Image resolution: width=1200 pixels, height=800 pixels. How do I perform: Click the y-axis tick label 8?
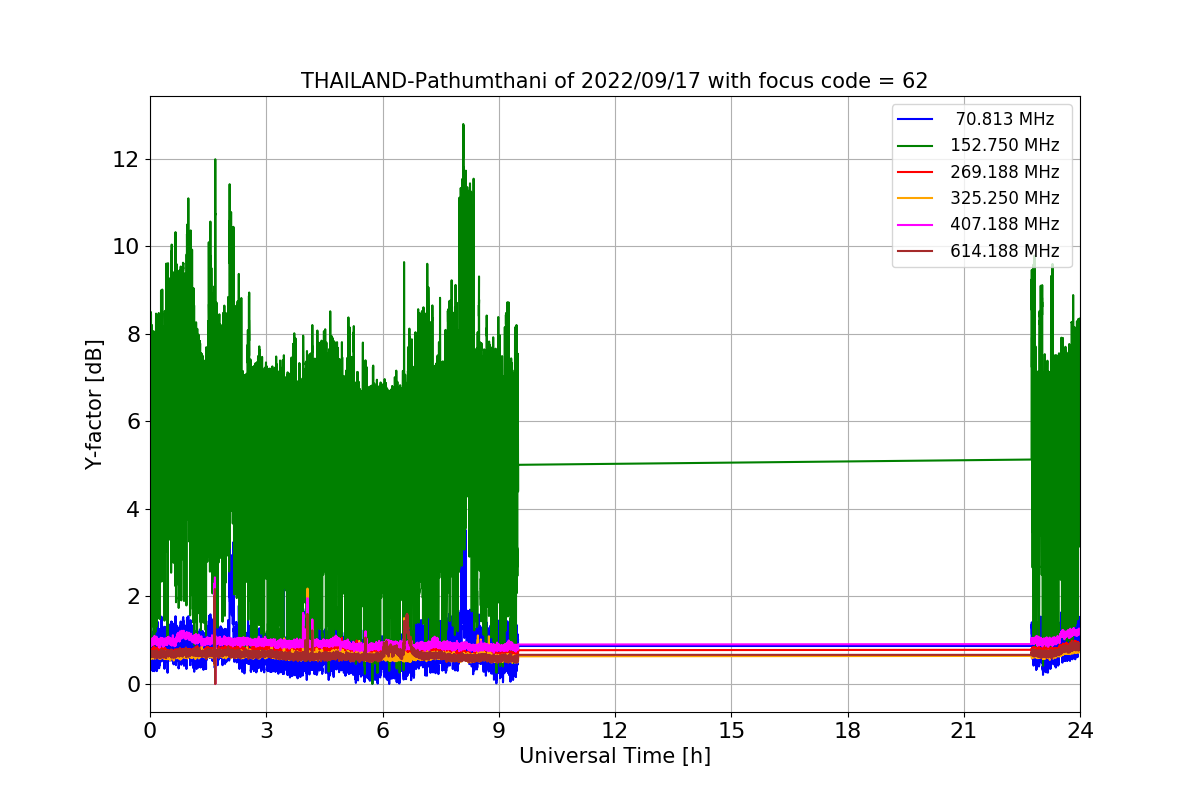[x=133, y=334]
